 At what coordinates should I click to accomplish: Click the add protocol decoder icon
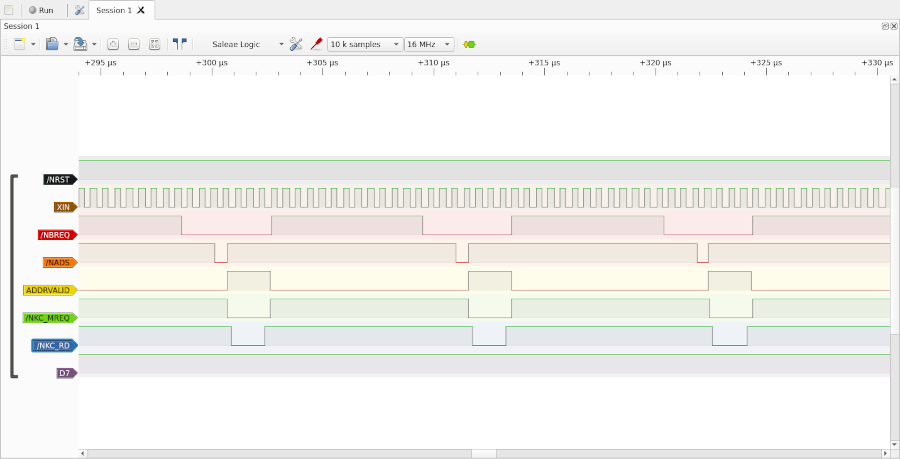[x=470, y=44]
